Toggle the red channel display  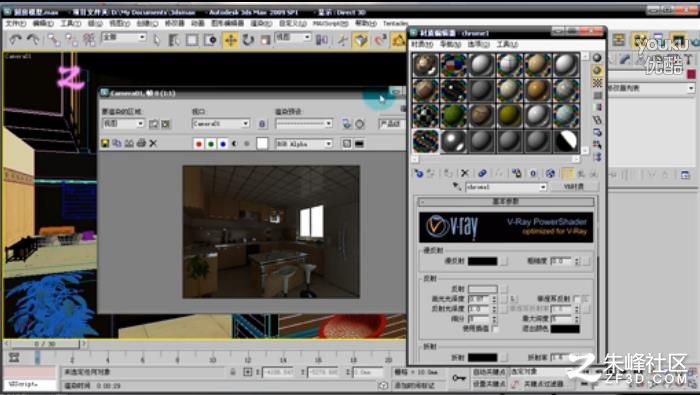click(x=199, y=144)
